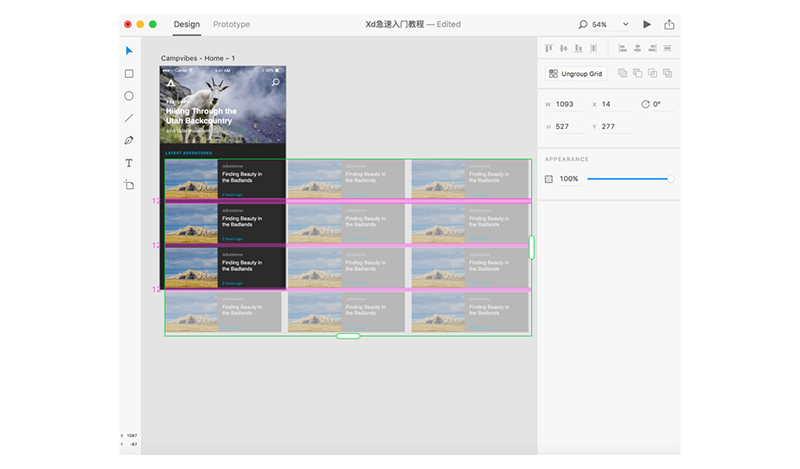Open the 54% zoom level dropdown

pos(626,24)
